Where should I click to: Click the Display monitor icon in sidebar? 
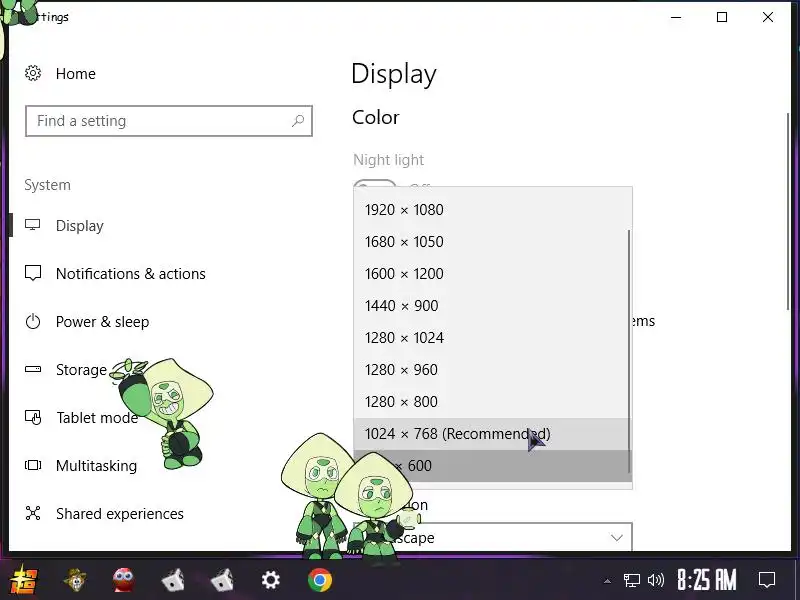click(33, 225)
